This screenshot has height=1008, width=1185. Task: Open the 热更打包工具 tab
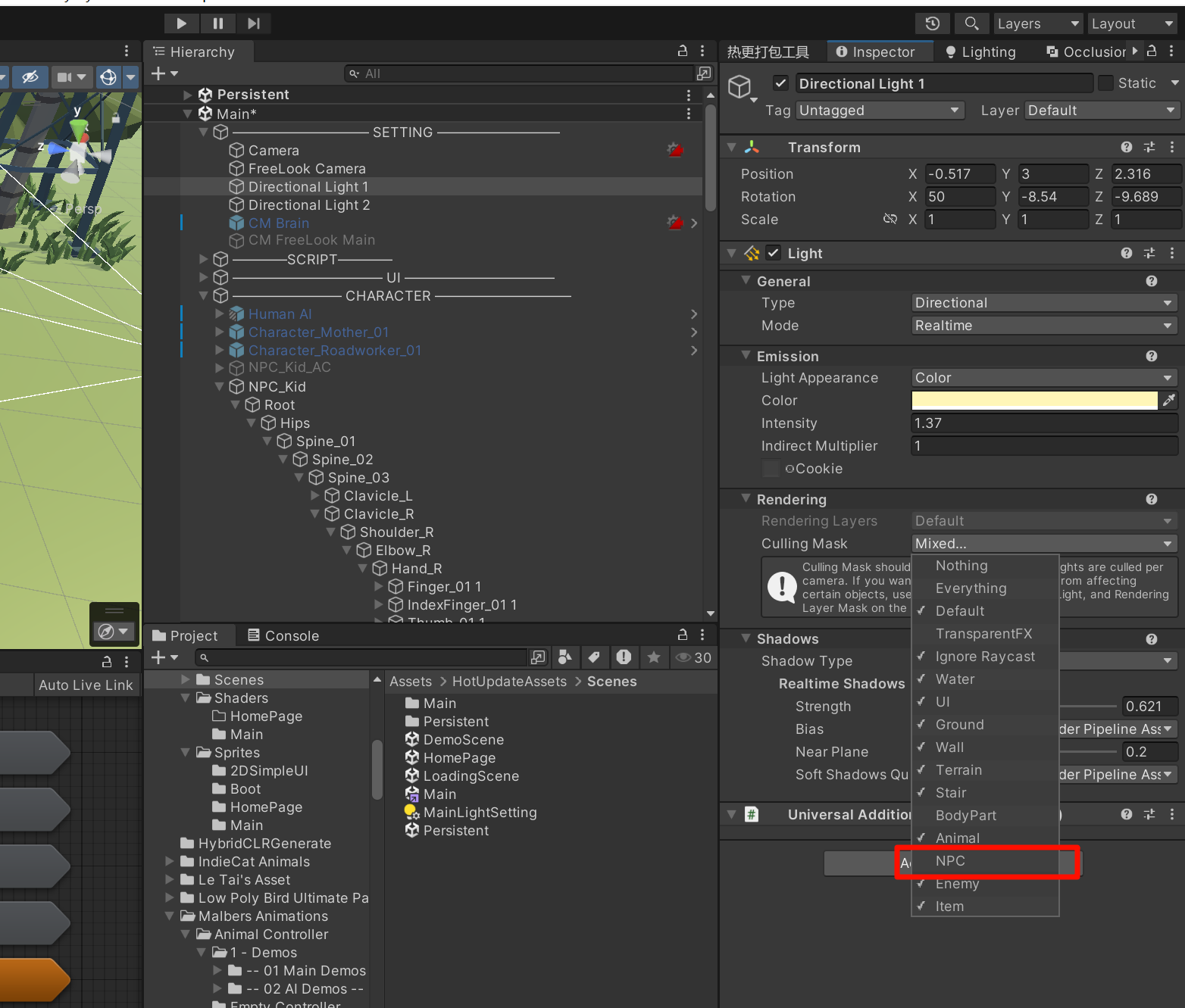coord(768,51)
